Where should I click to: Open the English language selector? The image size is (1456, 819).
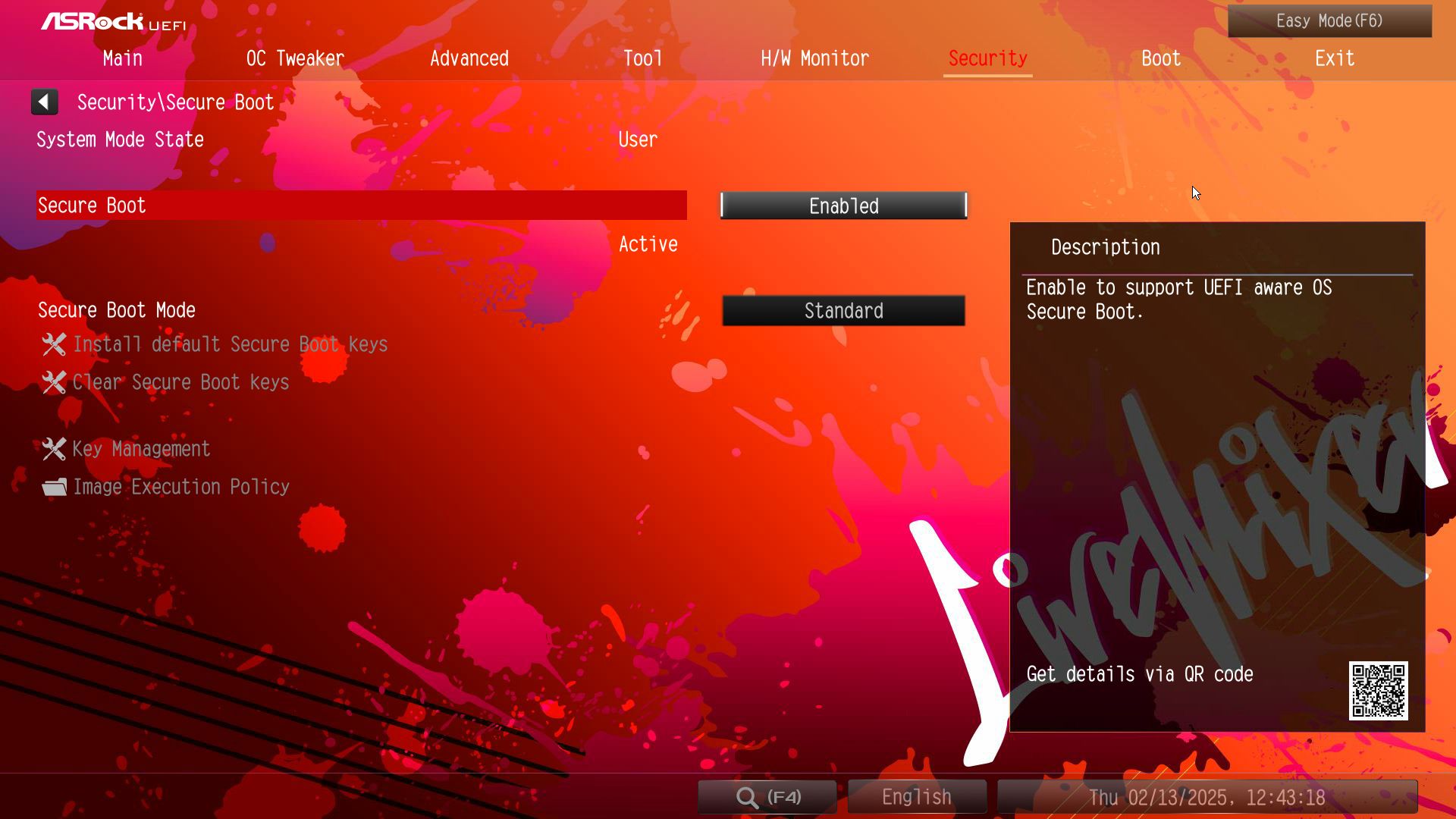pos(916,797)
